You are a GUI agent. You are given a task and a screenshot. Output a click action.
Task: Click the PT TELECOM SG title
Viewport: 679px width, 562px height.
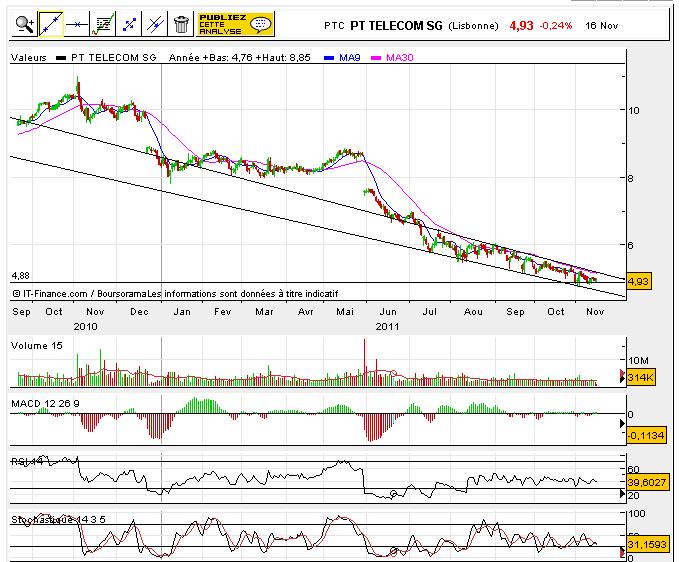396,26
